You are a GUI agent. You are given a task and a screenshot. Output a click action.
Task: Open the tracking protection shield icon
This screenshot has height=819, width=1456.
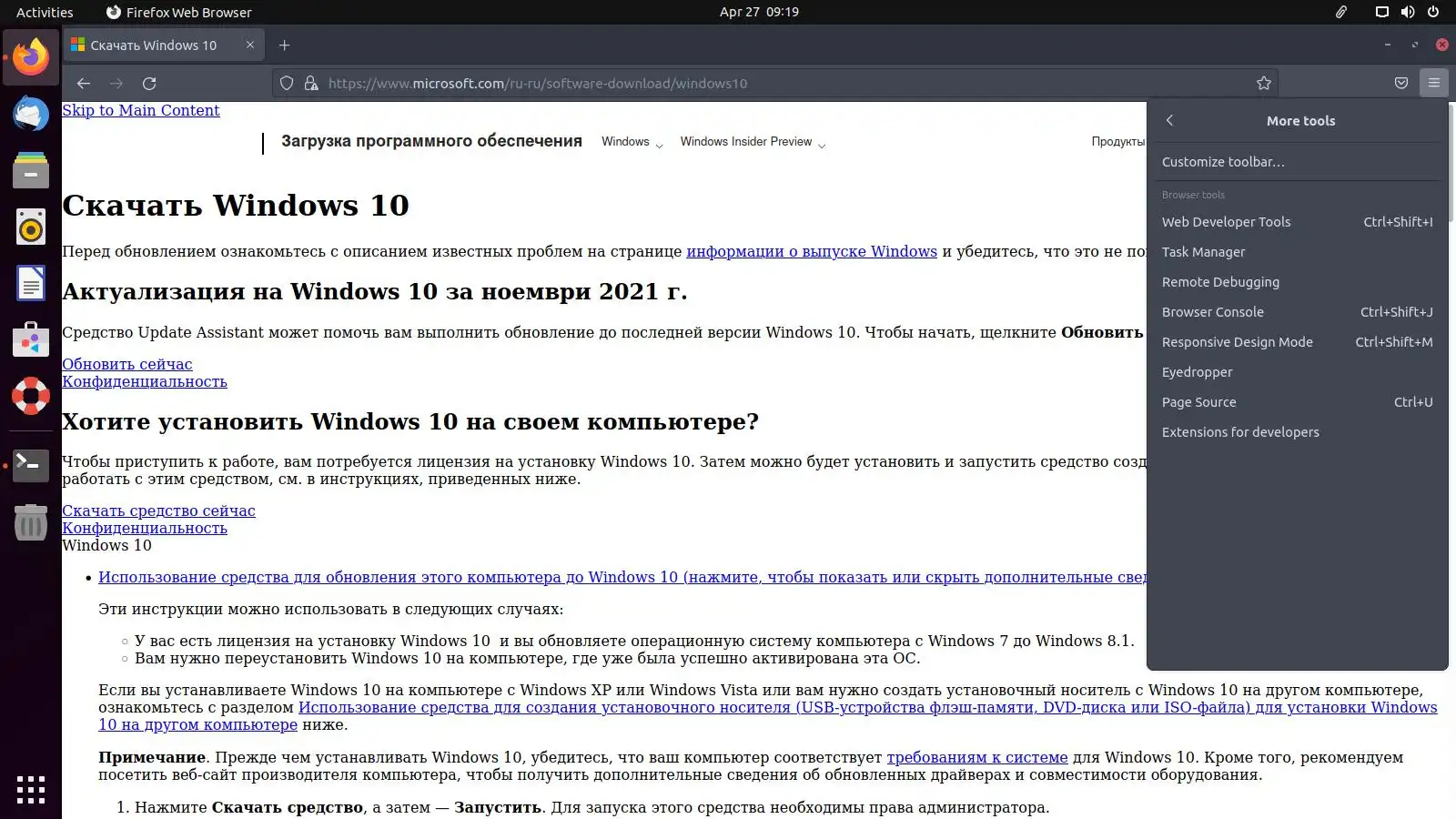click(x=287, y=83)
